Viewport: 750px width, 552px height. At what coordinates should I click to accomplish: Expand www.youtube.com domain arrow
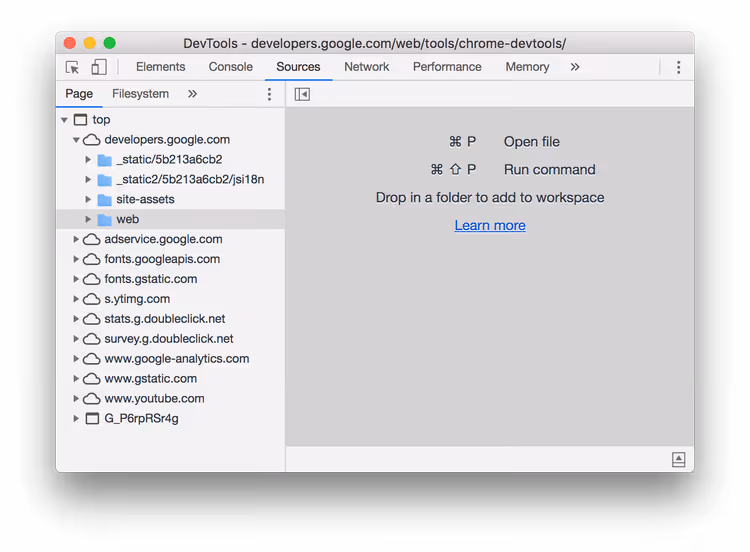pyautogui.click(x=76, y=398)
